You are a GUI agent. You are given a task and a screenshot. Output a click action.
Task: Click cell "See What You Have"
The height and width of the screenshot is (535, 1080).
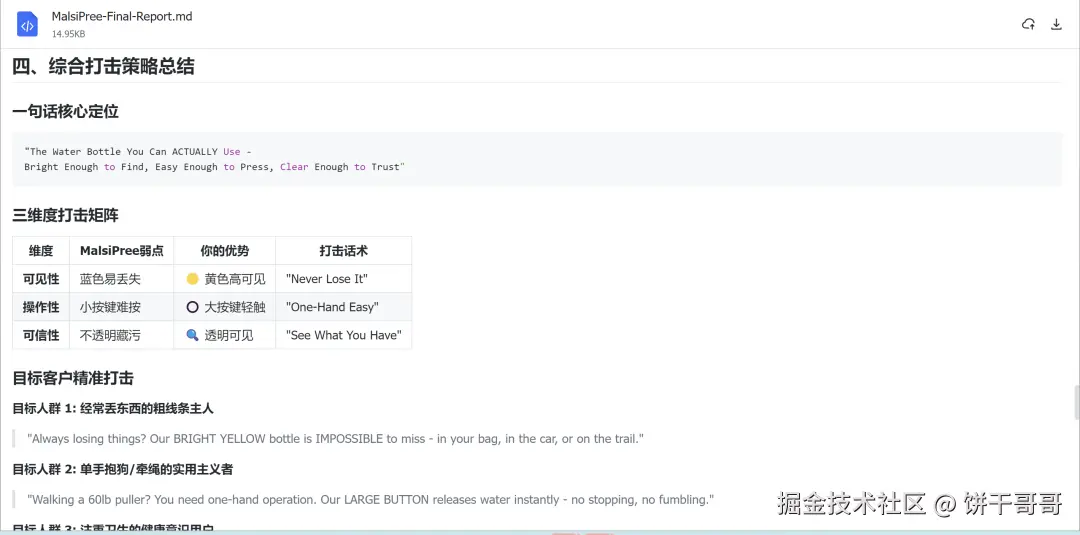pos(344,335)
